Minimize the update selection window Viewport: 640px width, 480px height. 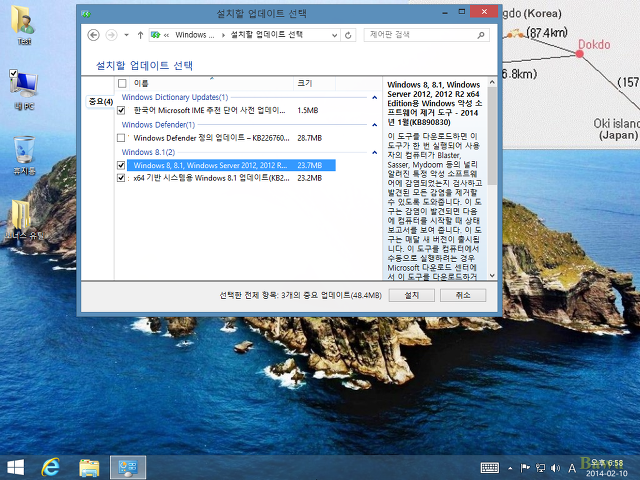tap(445, 12)
